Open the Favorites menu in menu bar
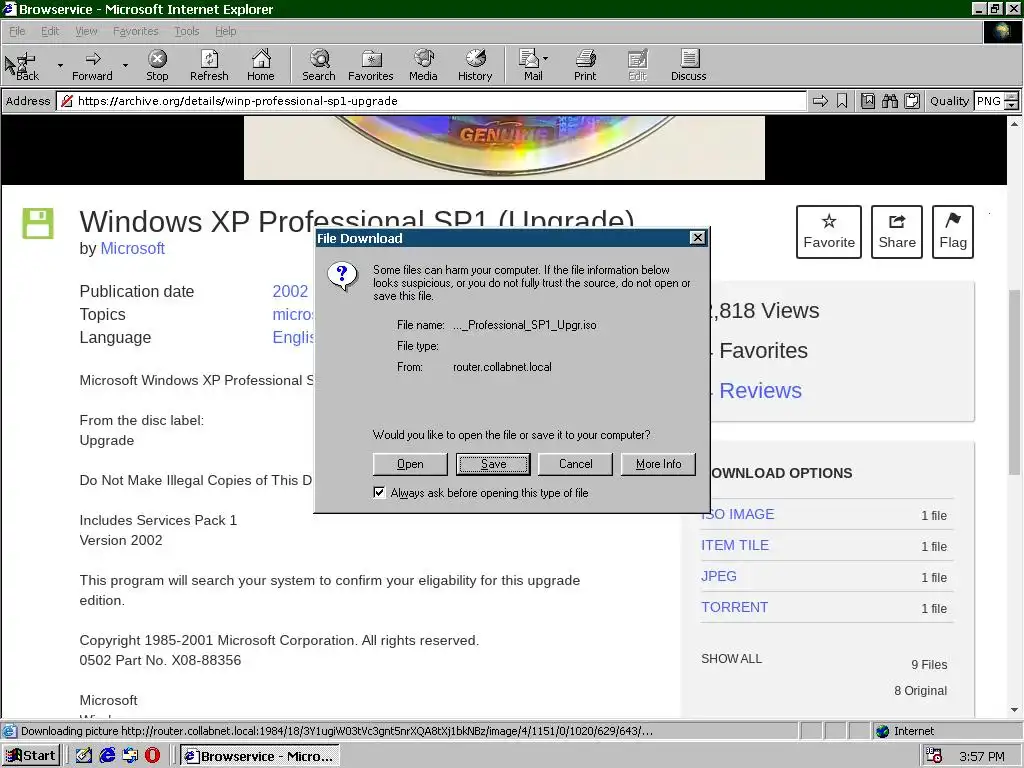This screenshot has height=768, width=1024. coord(135,31)
